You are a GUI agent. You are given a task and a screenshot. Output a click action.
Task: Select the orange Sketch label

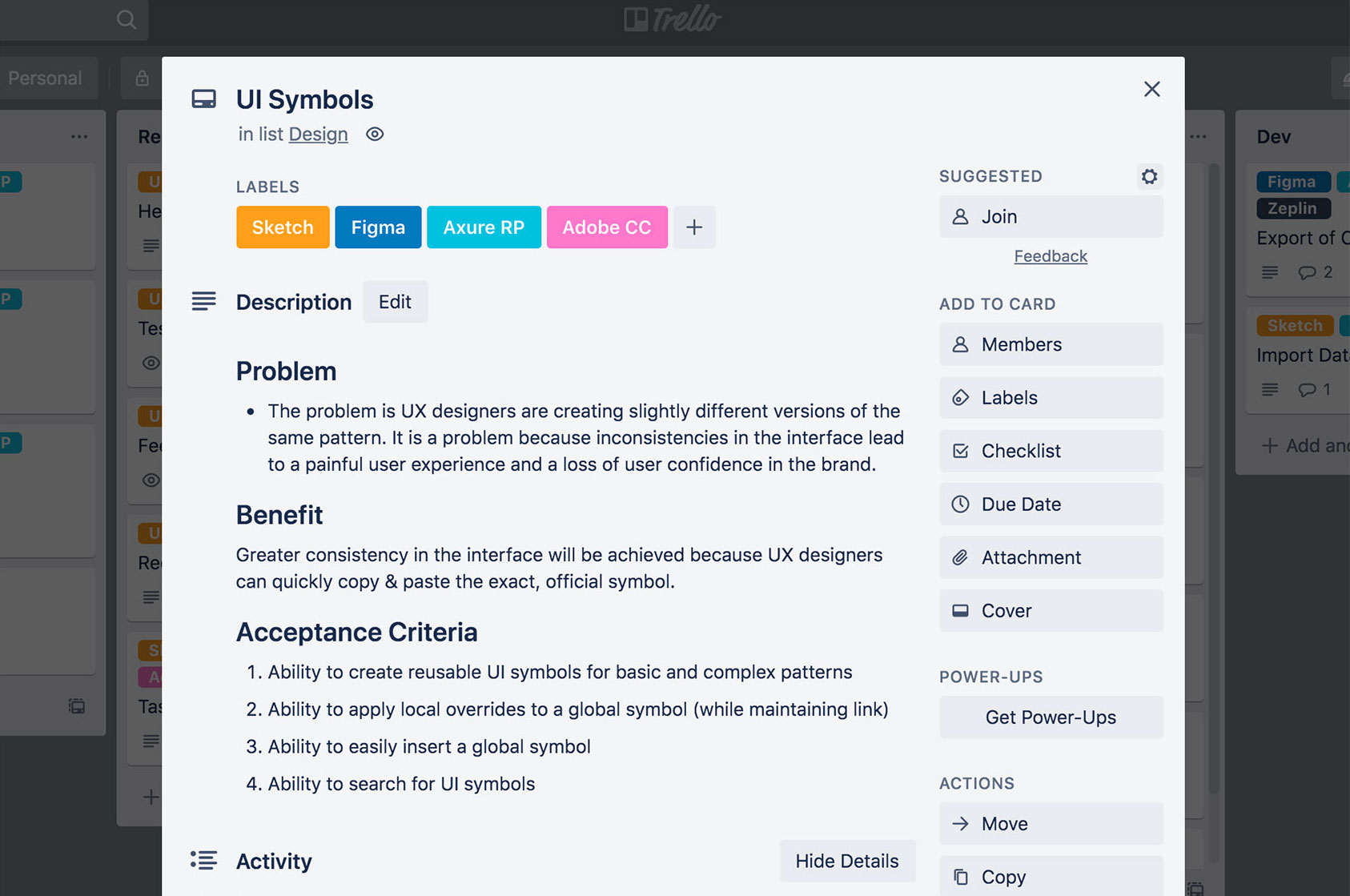click(x=283, y=227)
